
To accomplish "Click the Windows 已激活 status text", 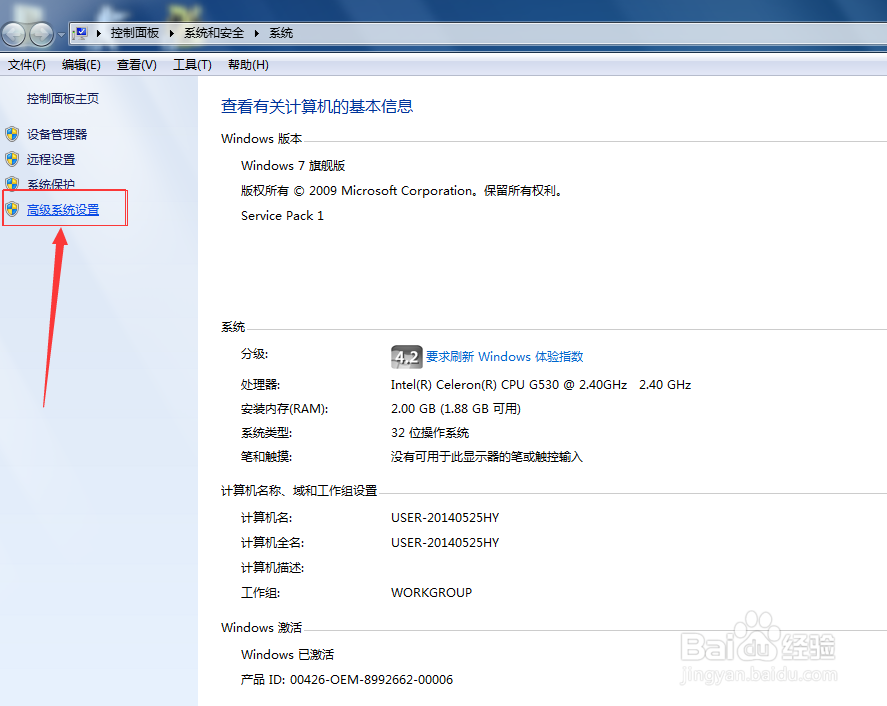I will [287, 655].
